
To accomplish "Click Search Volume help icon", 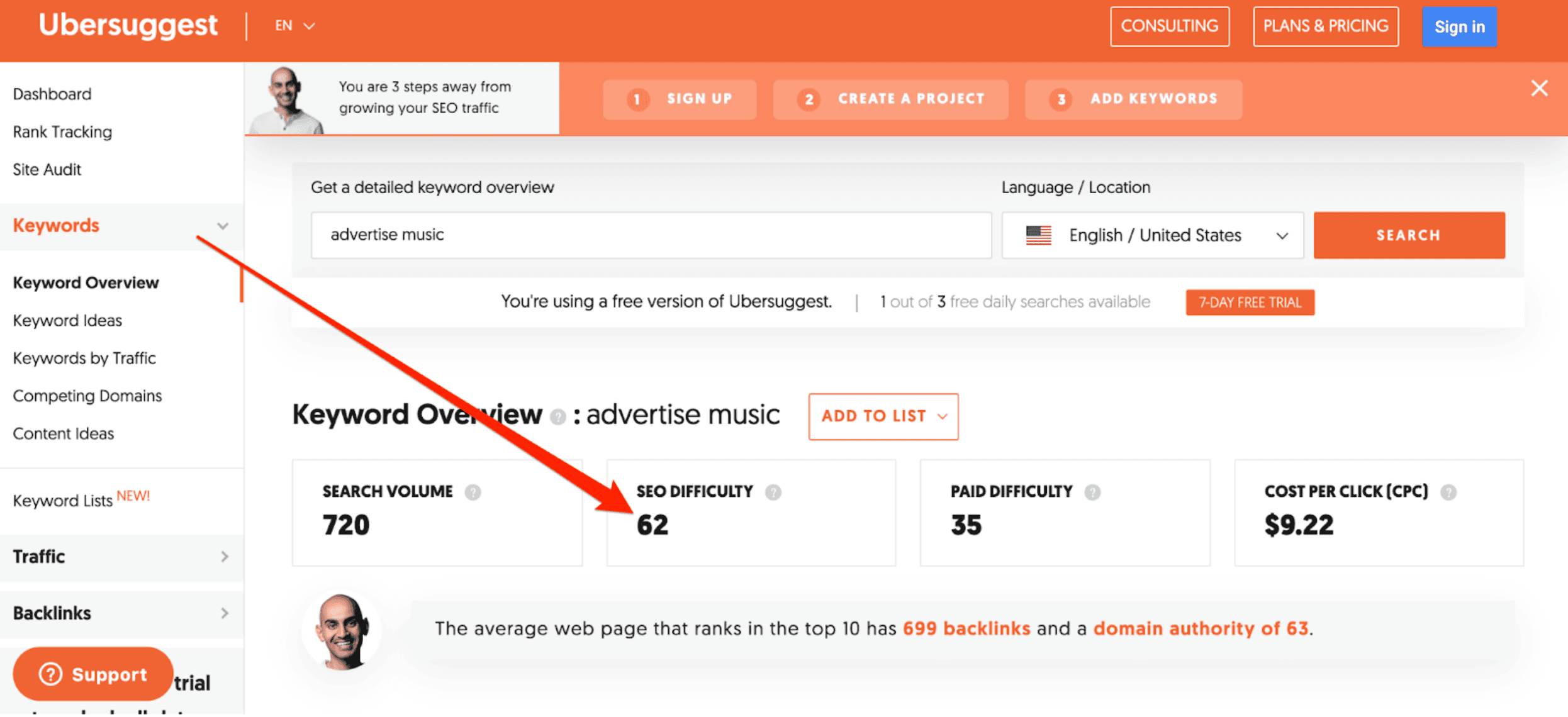I will tap(473, 492).
